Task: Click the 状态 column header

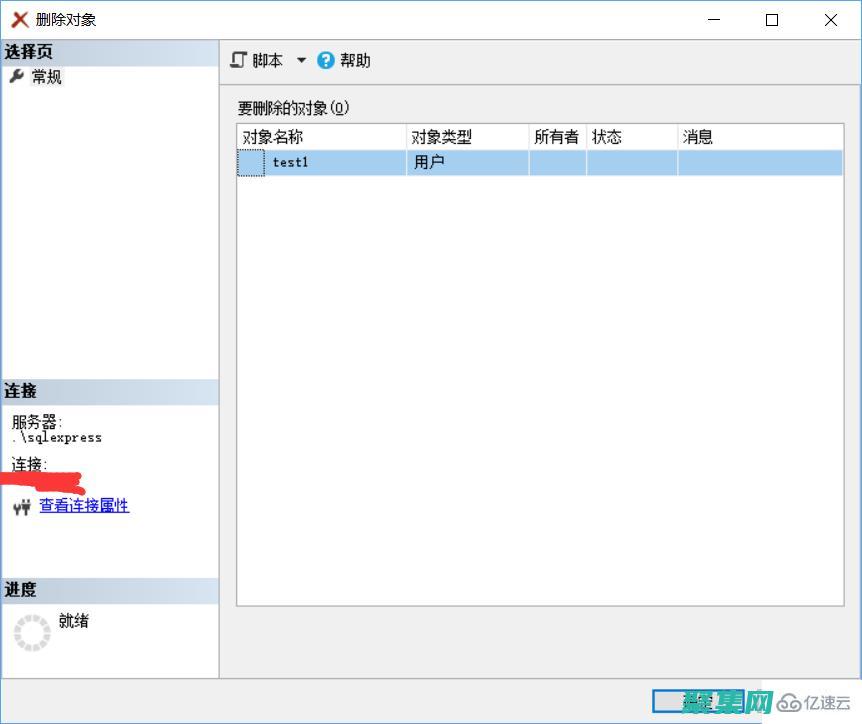Action: click(x=631, y=137)
